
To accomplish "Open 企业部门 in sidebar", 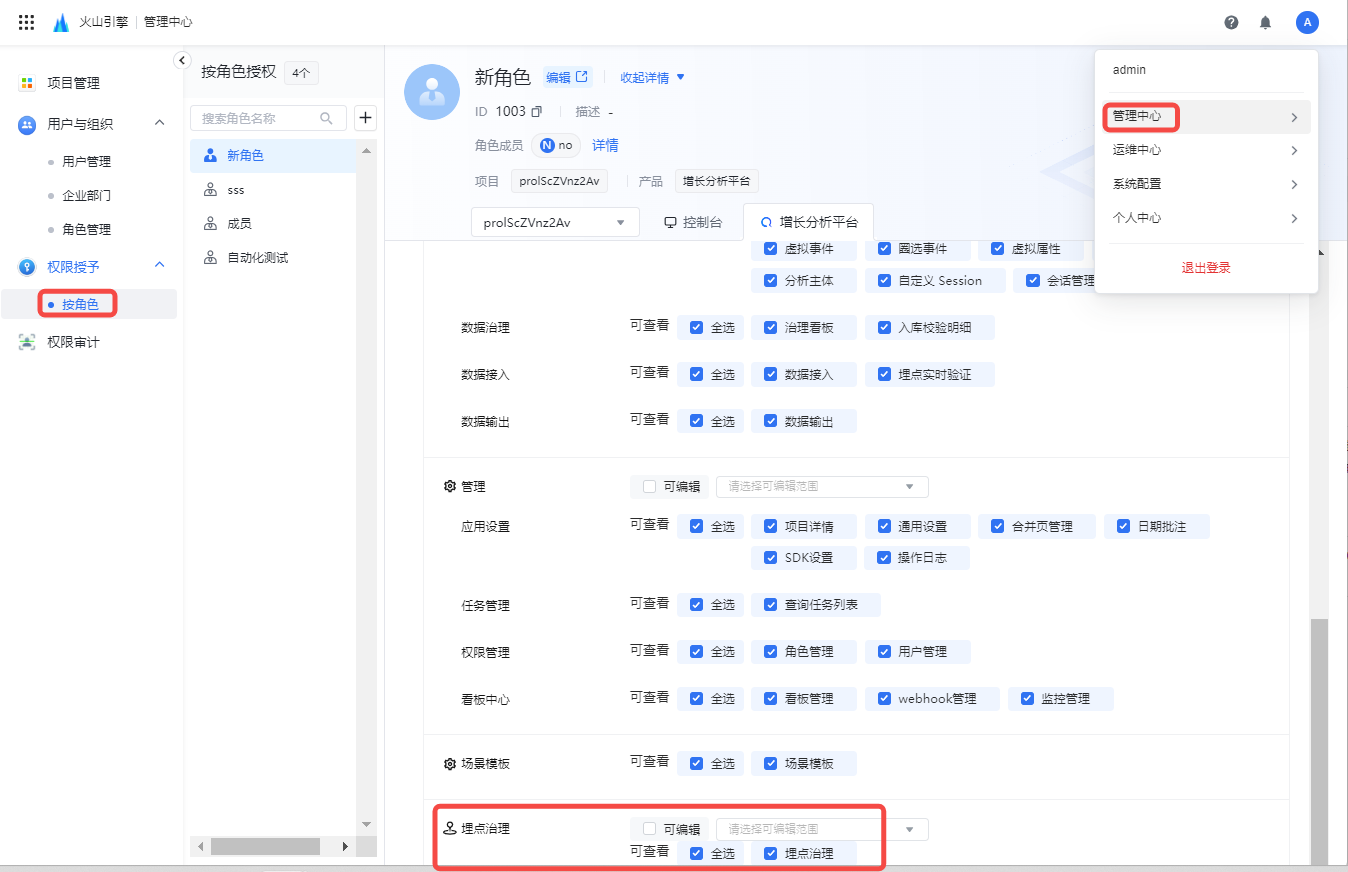I will [x=86, y=195].
